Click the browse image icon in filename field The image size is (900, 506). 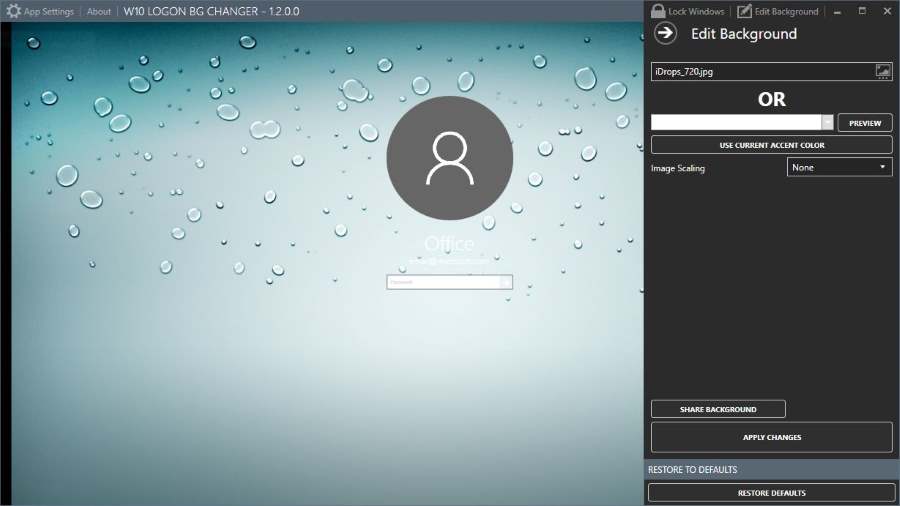(x=882, y=71)
